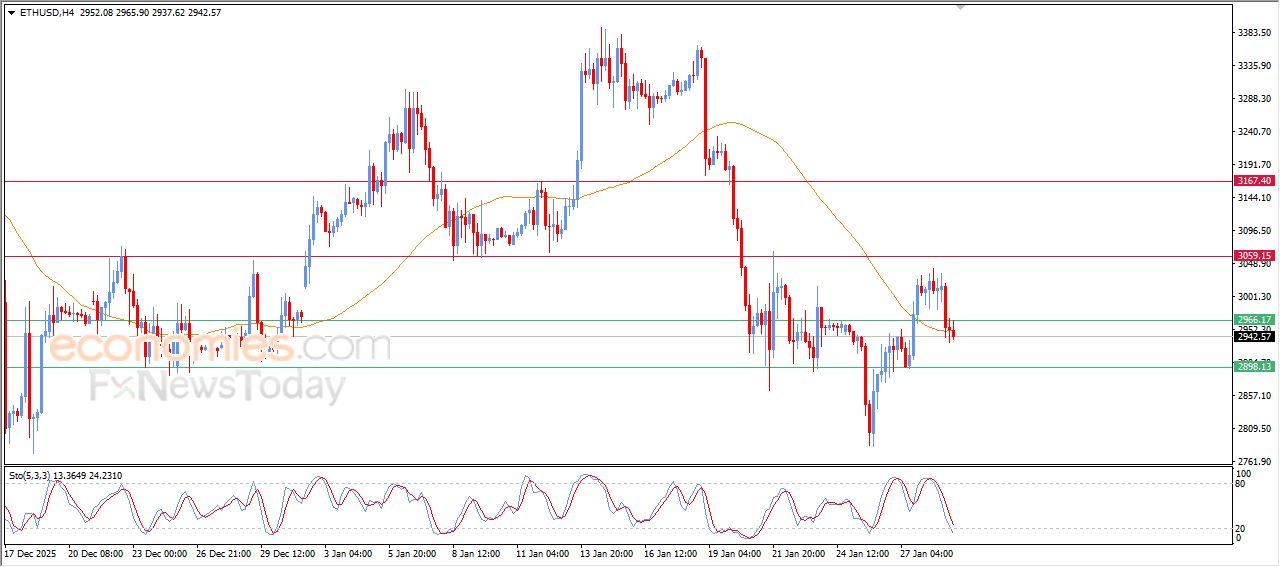Click the 23 Dec 00:00 time label
This screenshot has height=567, width=1280.
(x=160, y=552)
